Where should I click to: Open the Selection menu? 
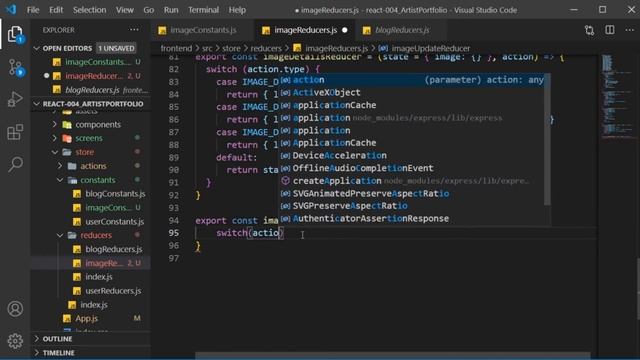tap(89, 10)
